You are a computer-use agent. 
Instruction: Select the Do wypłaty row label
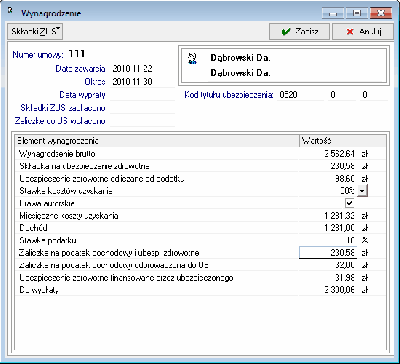[39, 290]
